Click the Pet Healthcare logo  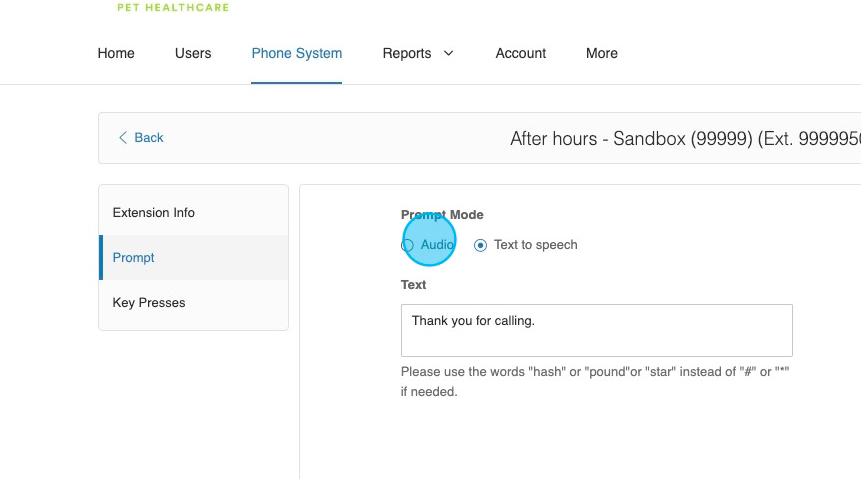[172, 7]
